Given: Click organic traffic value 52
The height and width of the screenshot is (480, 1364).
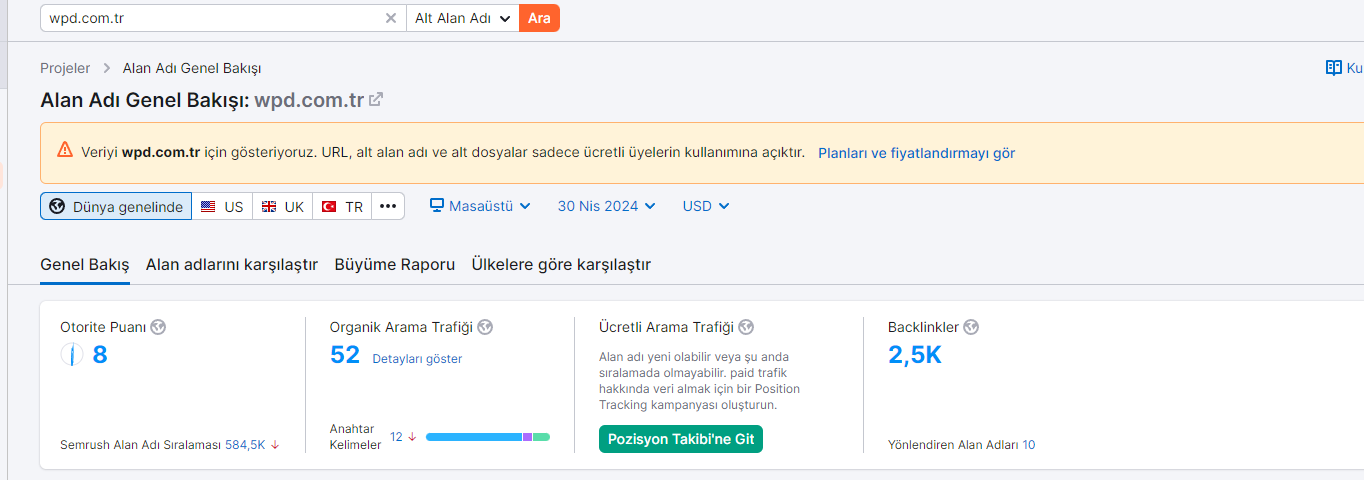Looking at the screenshot, I should pos(345,355).
